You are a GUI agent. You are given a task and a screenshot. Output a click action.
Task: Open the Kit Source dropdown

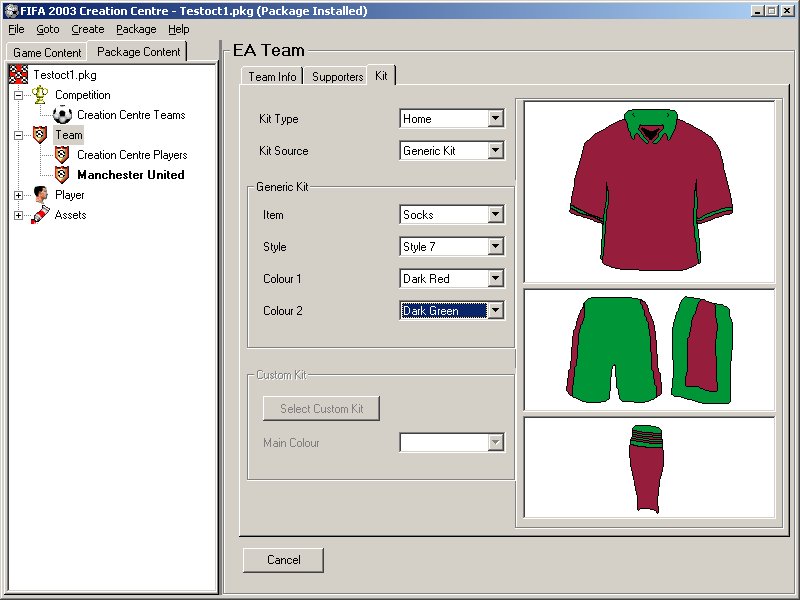[495, 151]
